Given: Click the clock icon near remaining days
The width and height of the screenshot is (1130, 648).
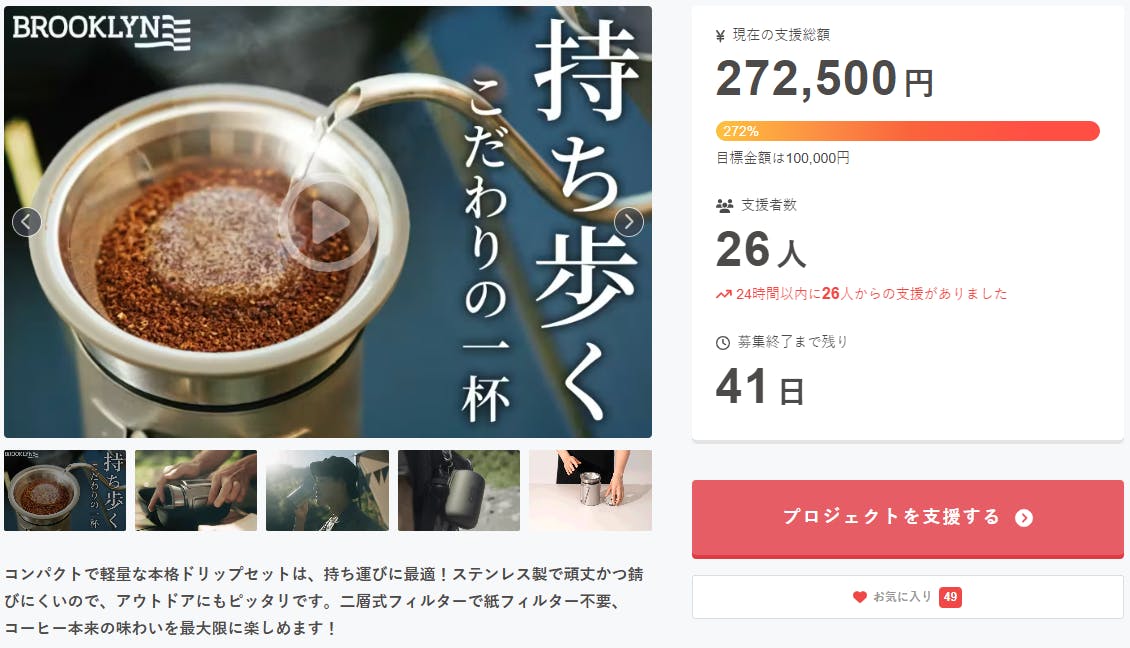Looking at the screenshot, I should pyautogui.click(x=723, y=343).
